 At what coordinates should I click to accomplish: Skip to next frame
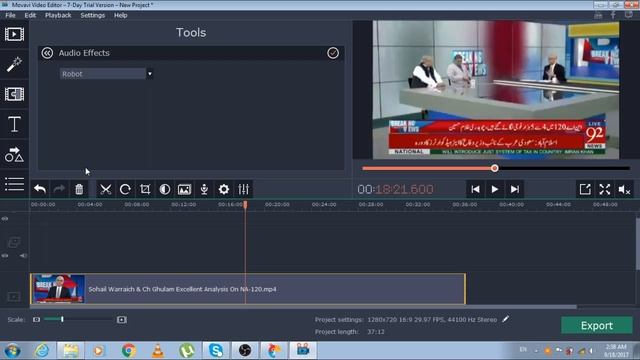pos(515,189)
